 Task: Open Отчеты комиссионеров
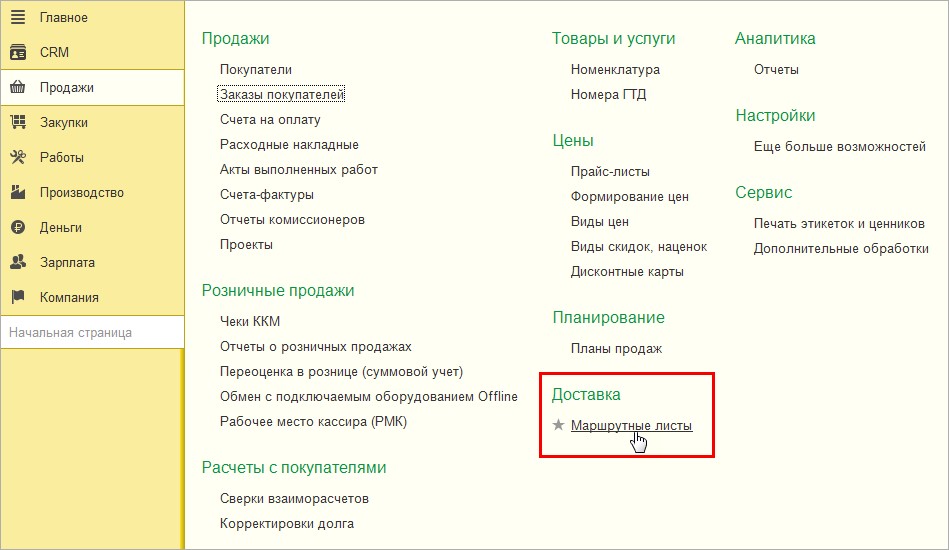[x=292, y=220]
